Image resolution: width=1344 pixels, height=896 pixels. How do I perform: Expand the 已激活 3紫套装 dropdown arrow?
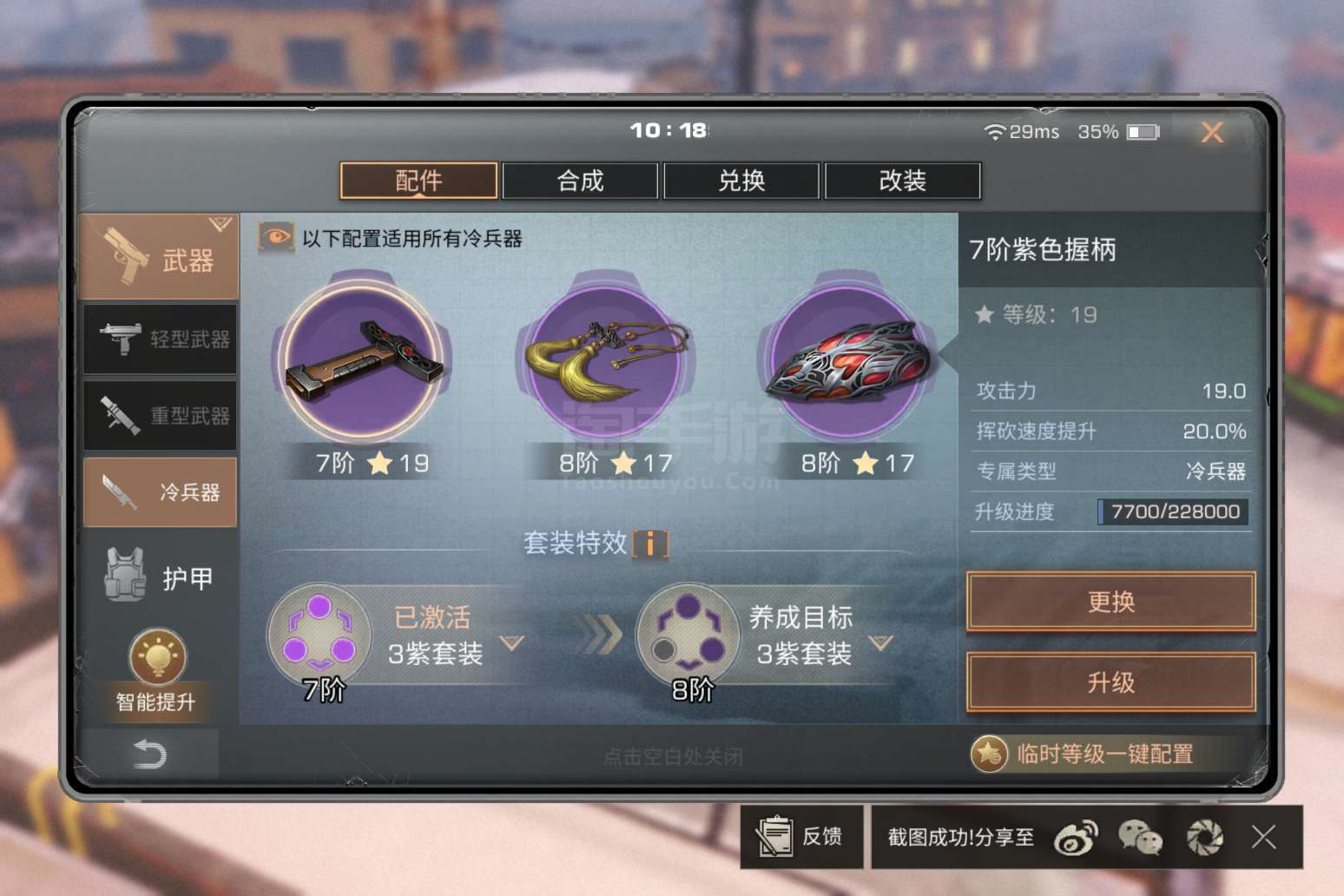(x=512, y=643)
